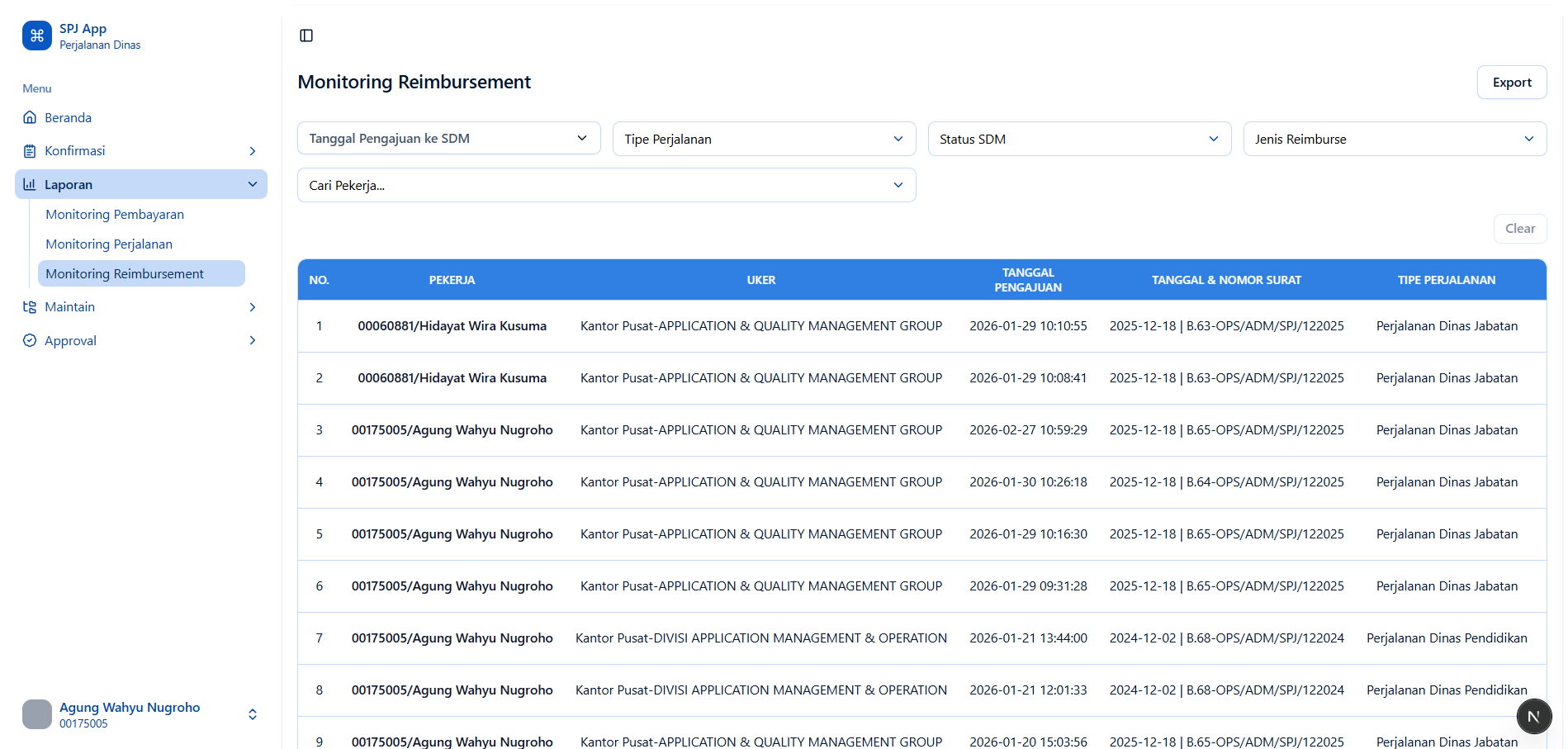
Task: Open the Konfirmasi menu item
Action: coord(141,151)
